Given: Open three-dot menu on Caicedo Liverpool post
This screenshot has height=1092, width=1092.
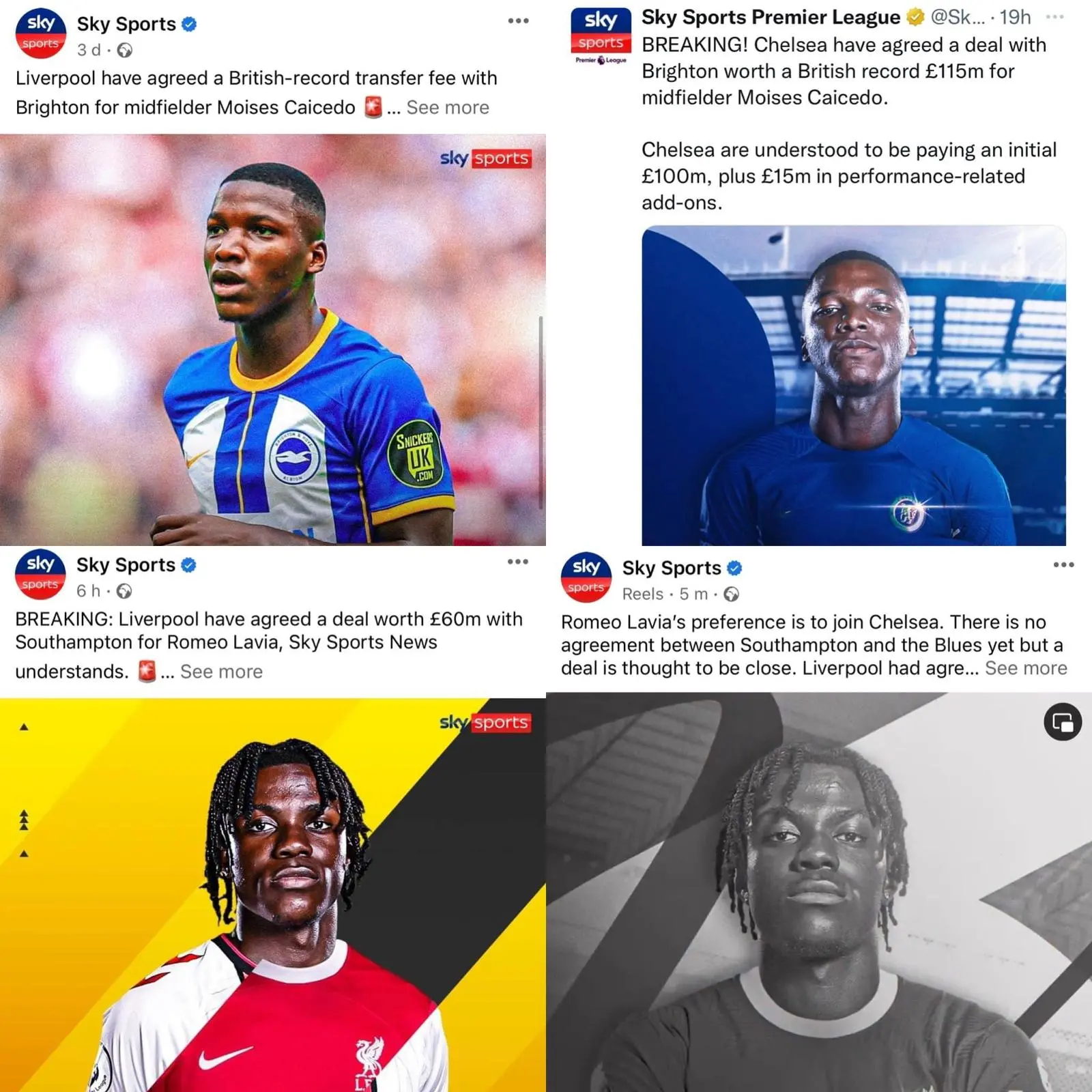Looking at the screenshot, I should pyautogui.click(x=519, y=21).
